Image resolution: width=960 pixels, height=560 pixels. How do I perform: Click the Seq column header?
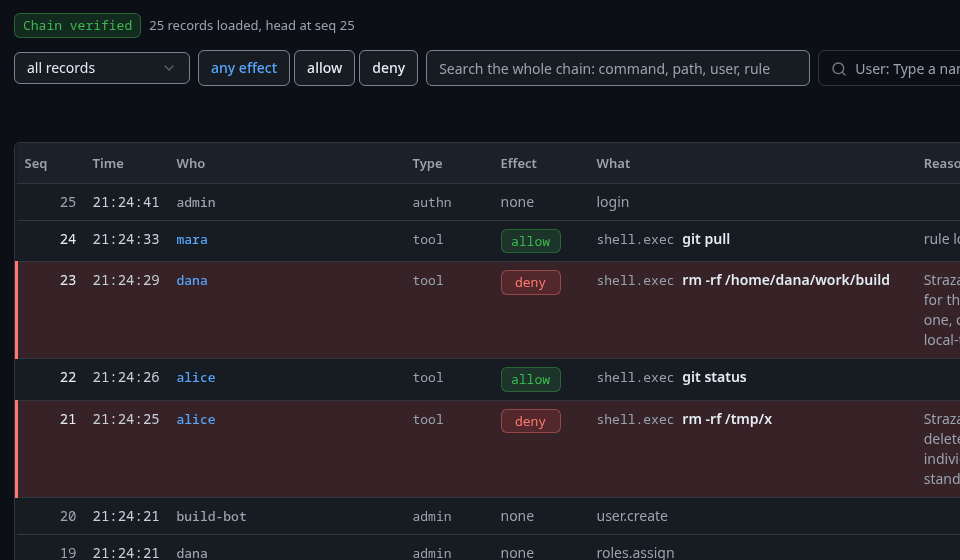[36, 163]
